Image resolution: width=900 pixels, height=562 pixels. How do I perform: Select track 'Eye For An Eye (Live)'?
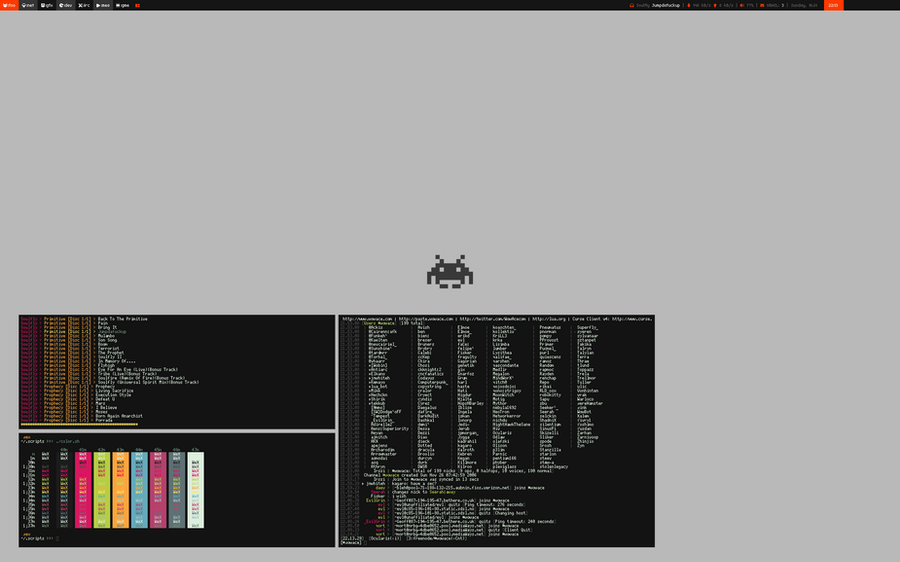tap(123, 370)
